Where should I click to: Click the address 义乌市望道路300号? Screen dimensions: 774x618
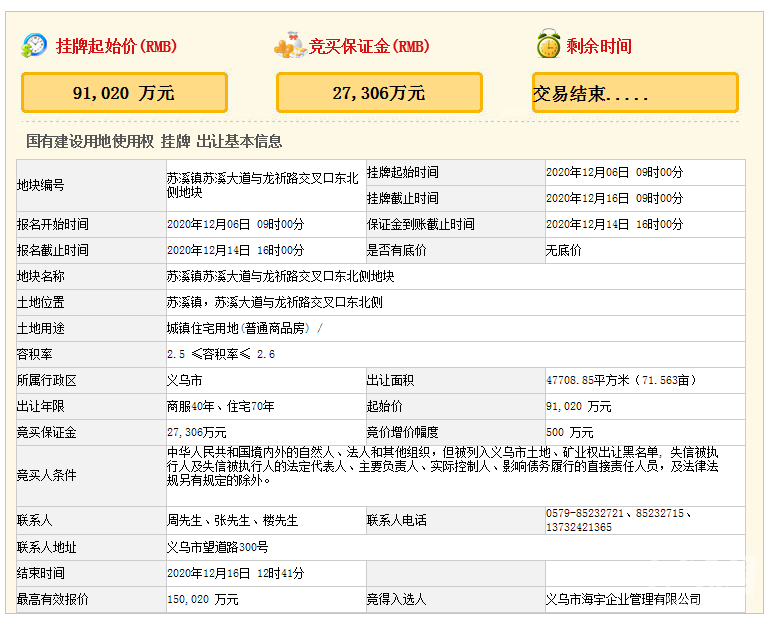[217, 547]
